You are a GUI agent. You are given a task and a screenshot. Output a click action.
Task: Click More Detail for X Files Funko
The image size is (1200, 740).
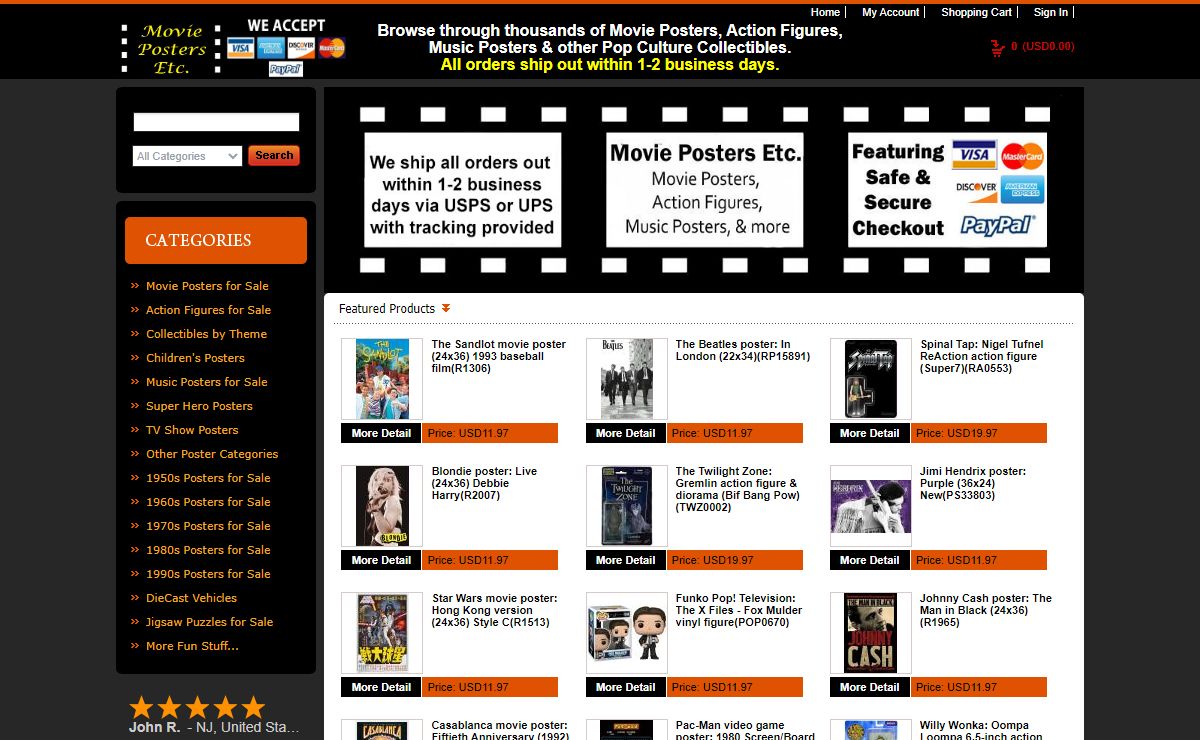pyautogui.click(x=626, y=687)
